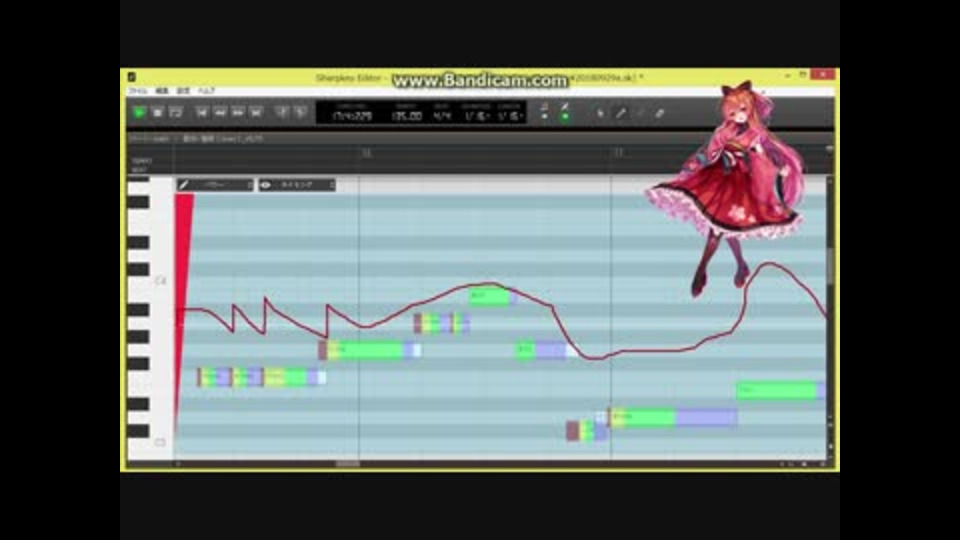Start playback with the green play button

pos(139,113)
